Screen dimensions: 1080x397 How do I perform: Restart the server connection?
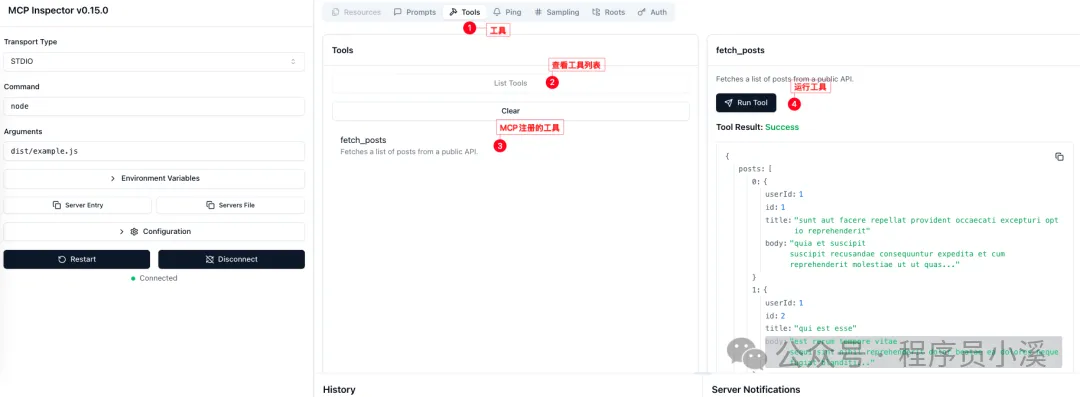[x=76, y=259]
